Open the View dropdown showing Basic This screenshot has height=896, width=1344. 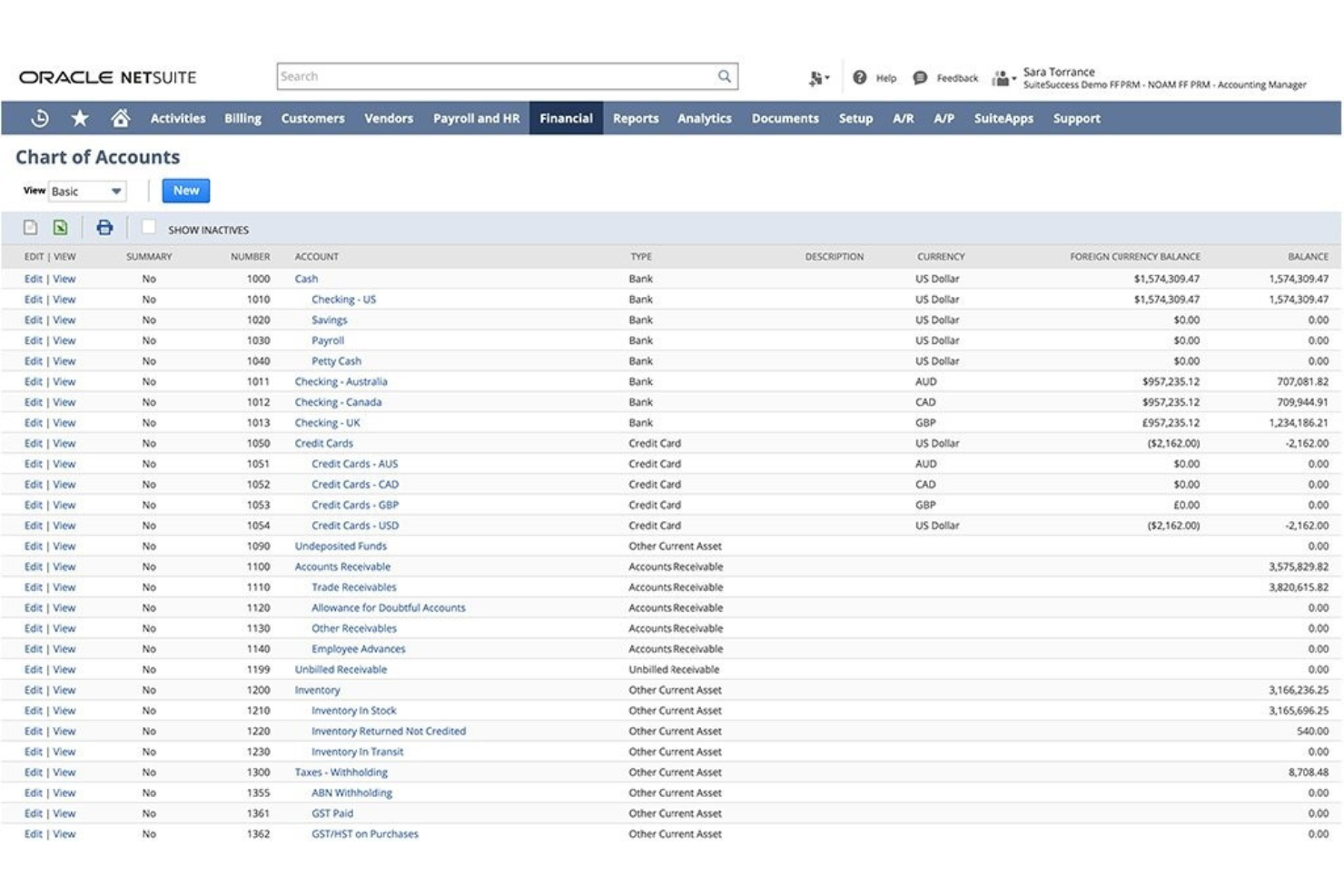pos(88,191)
